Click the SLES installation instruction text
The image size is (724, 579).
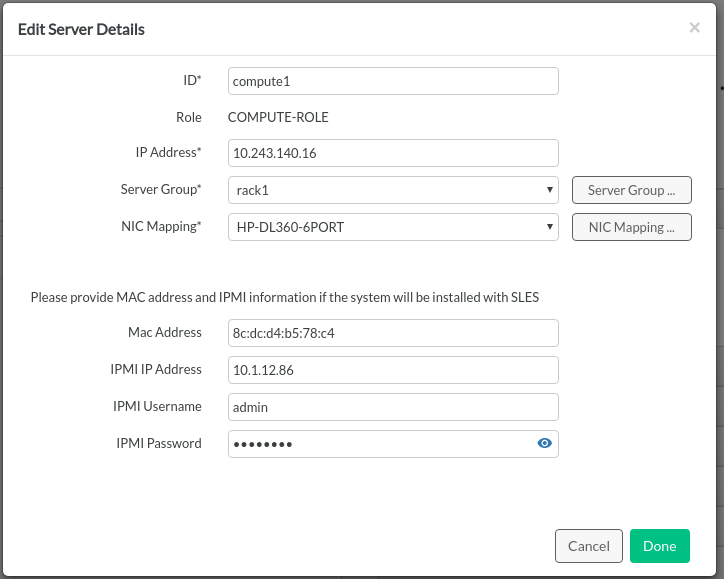coord(284,297)
